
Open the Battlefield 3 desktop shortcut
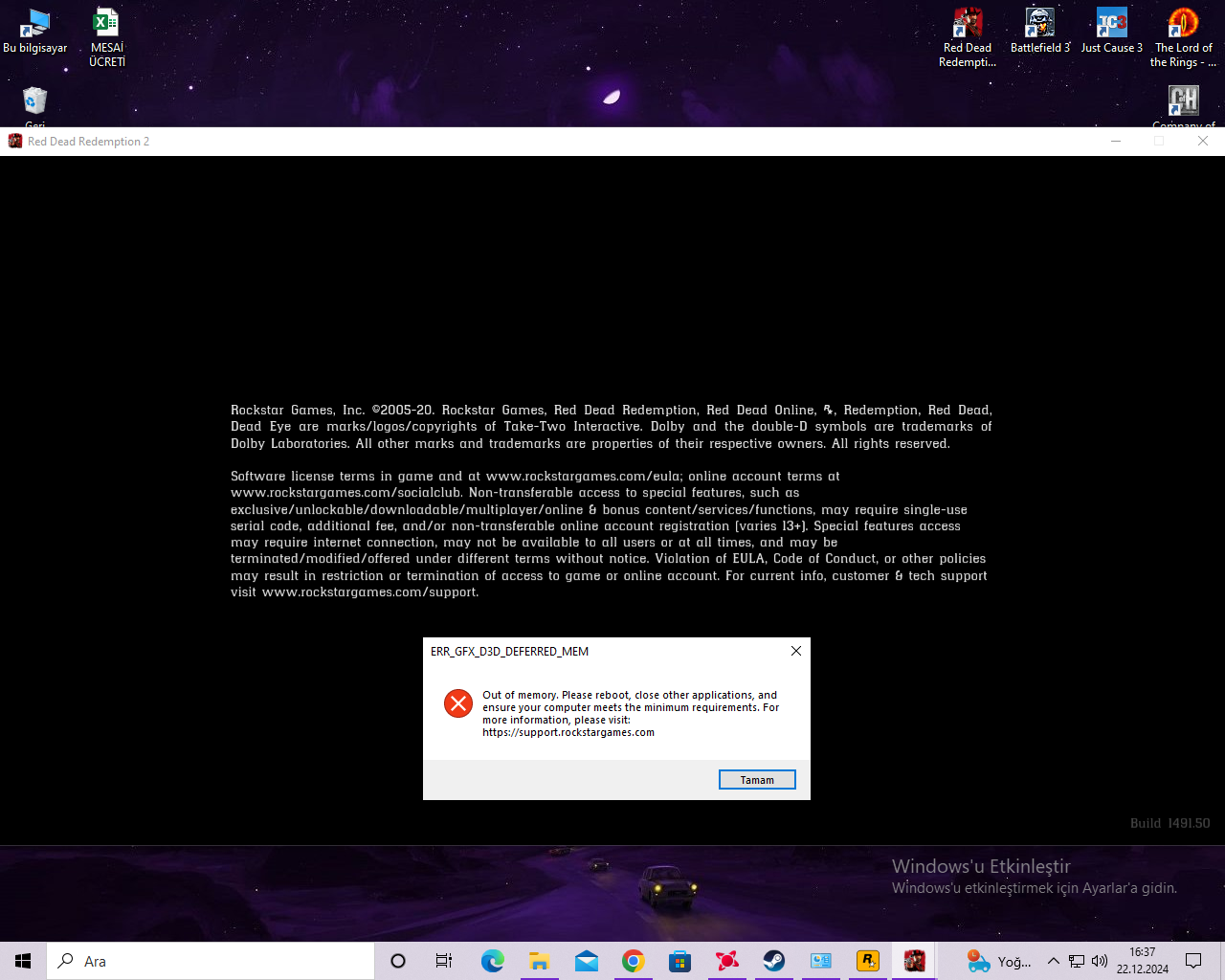click(1039, 31)
